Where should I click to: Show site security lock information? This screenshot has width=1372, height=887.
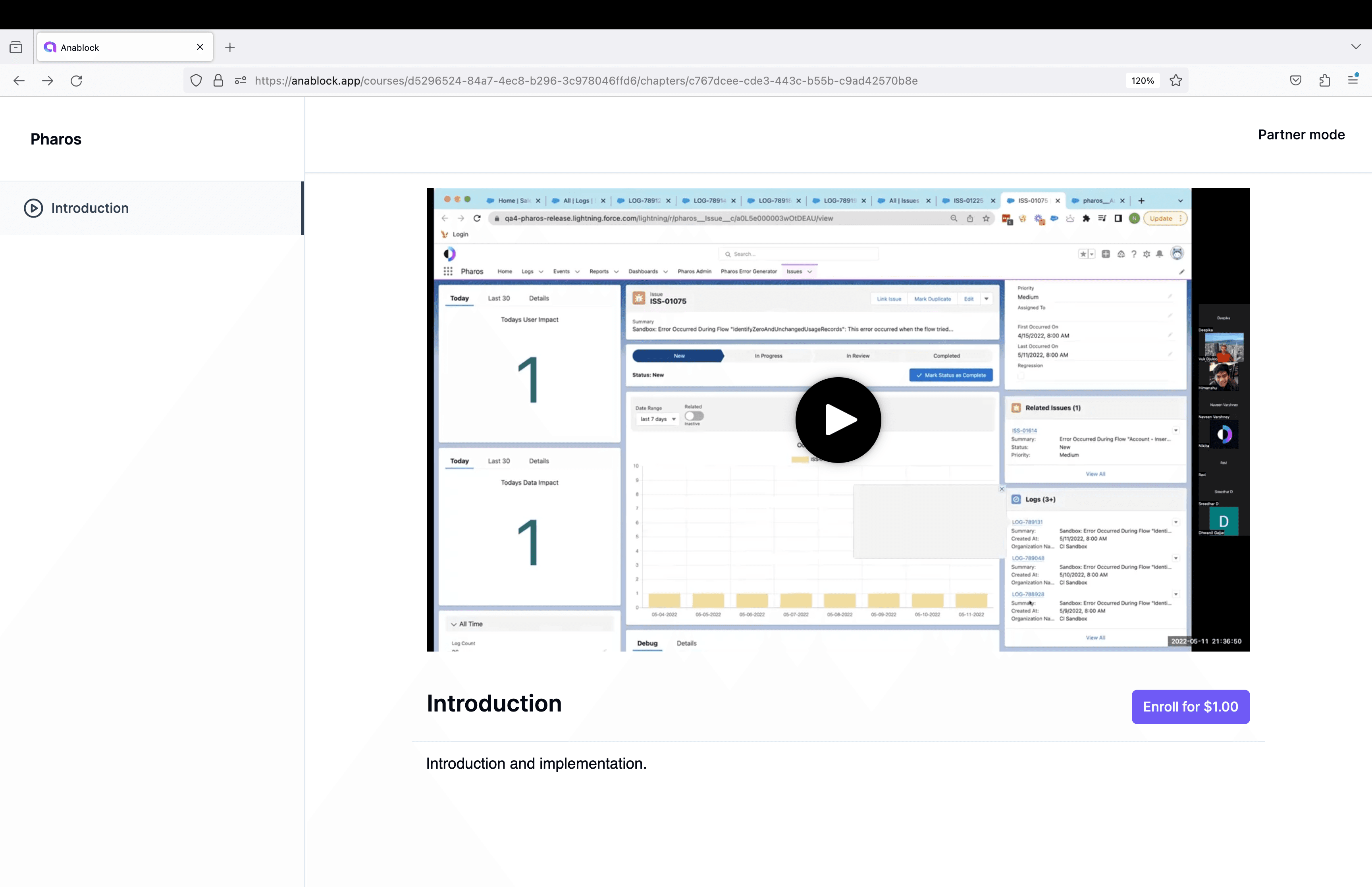point(218,81)
